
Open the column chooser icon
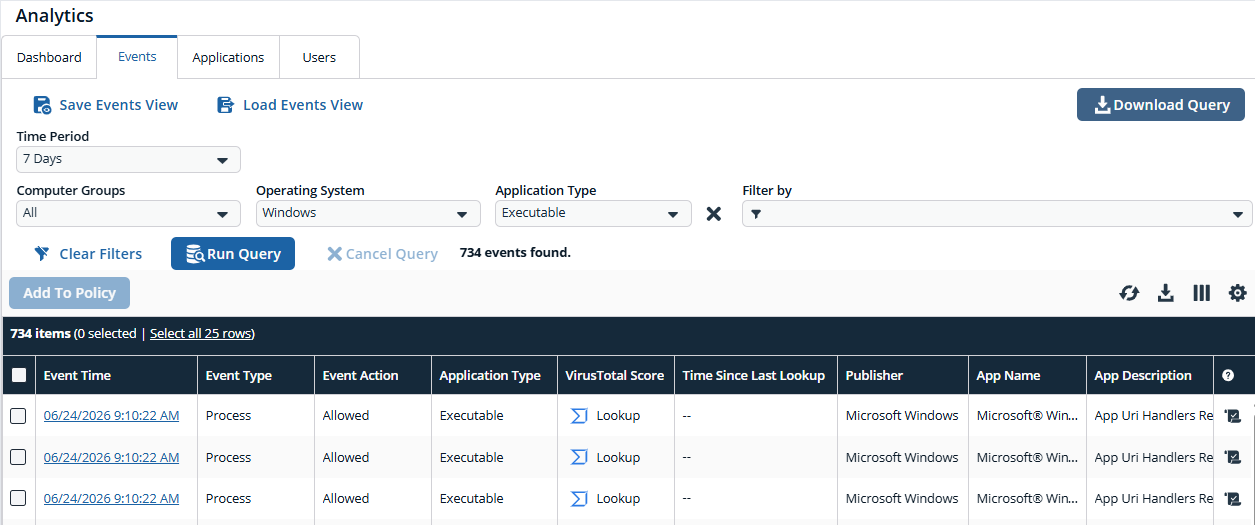1202,293
